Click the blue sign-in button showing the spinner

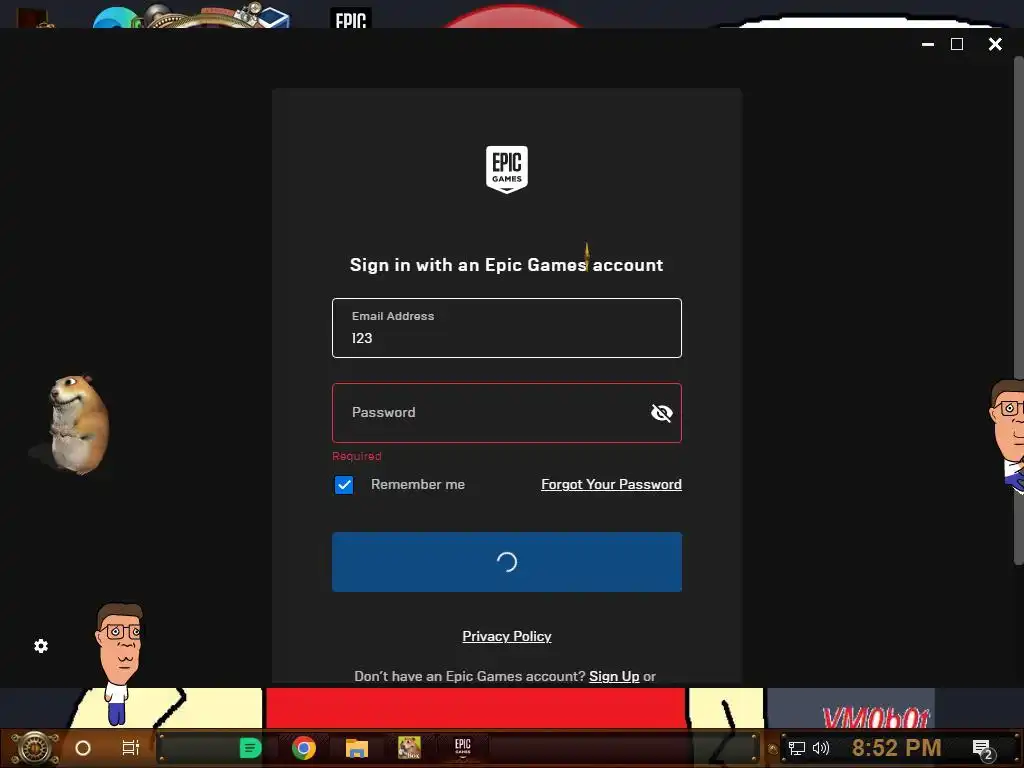click(507, 562)
